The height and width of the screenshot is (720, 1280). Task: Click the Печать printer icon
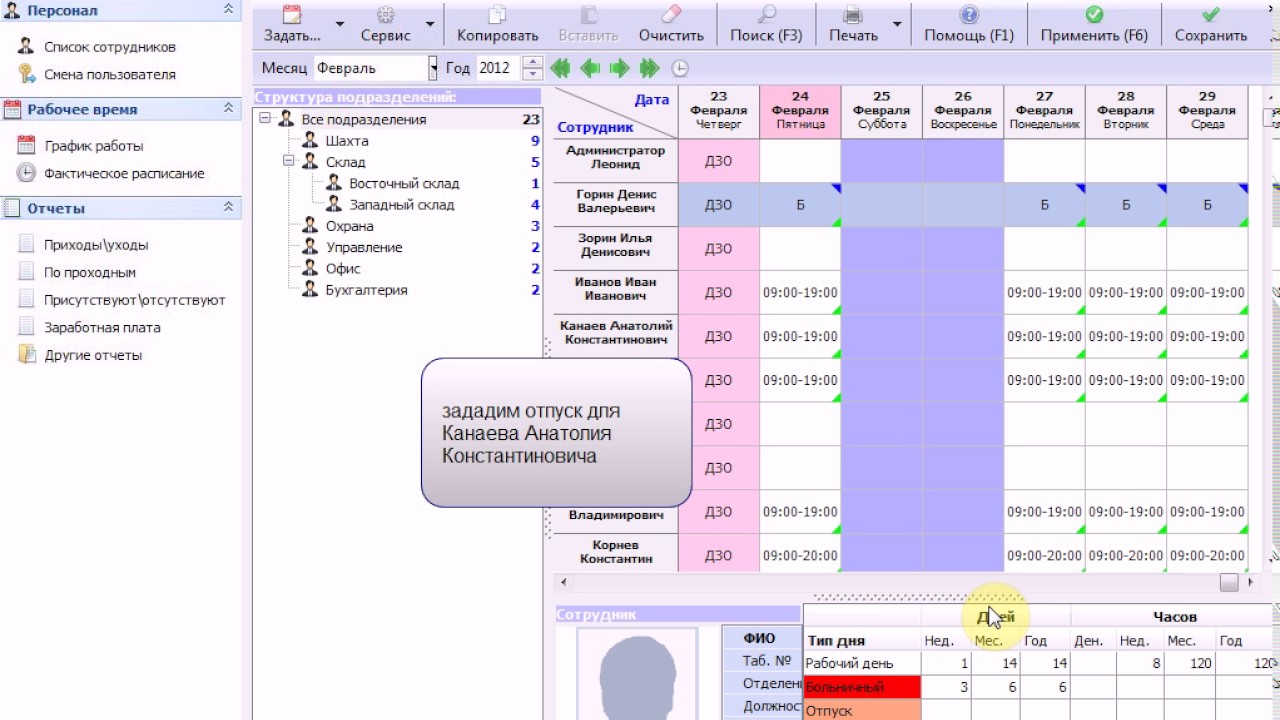coord(853,15)
